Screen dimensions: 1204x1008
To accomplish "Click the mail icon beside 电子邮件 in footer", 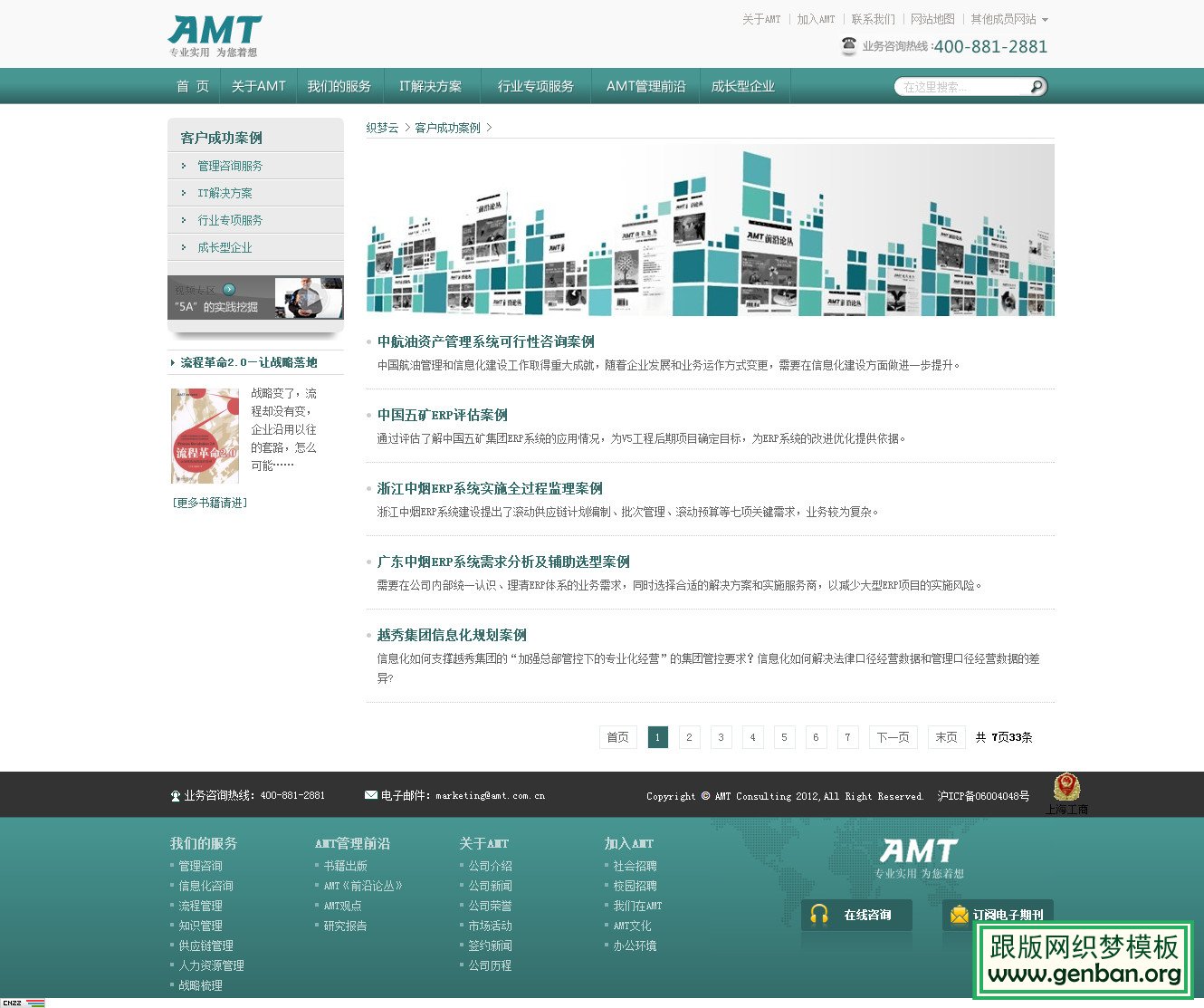I will click(370, 794).
